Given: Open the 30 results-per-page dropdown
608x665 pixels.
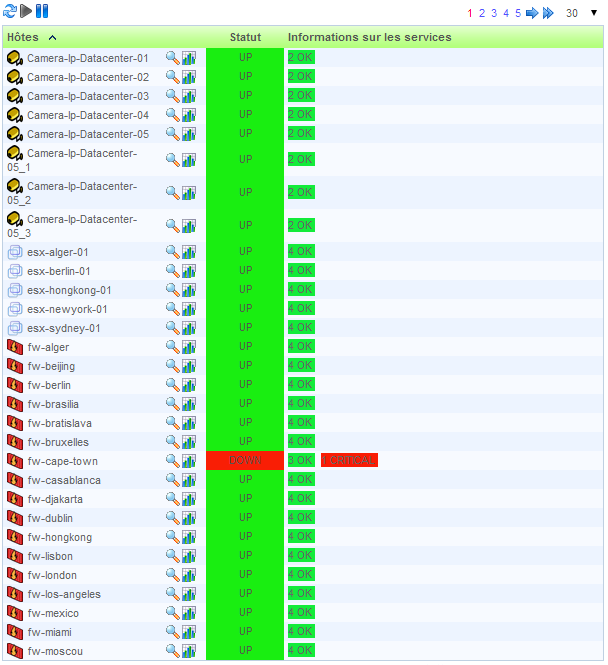Looking at the screenshot, I should point(582,13).
